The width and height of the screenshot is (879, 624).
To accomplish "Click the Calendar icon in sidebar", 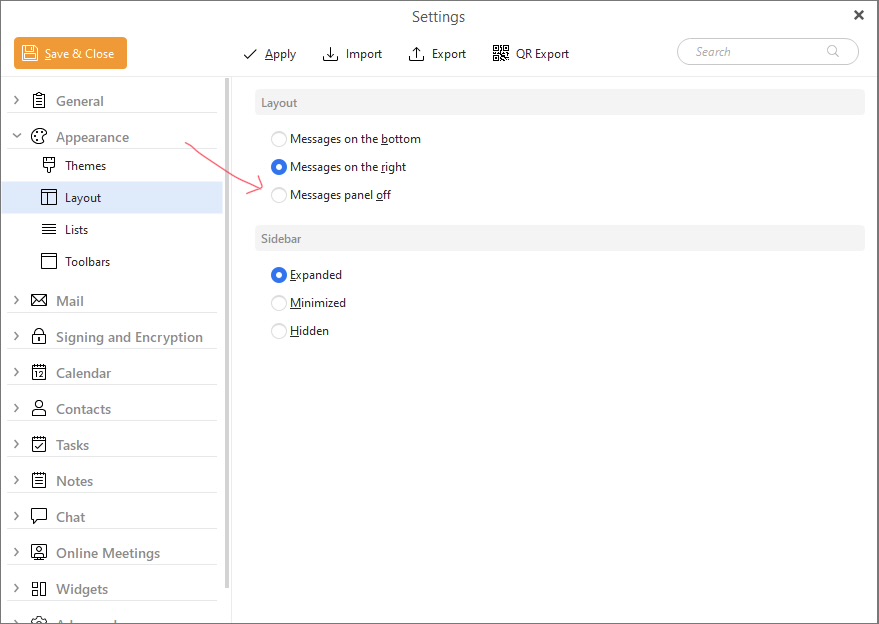I will click(x=39, y=373).
